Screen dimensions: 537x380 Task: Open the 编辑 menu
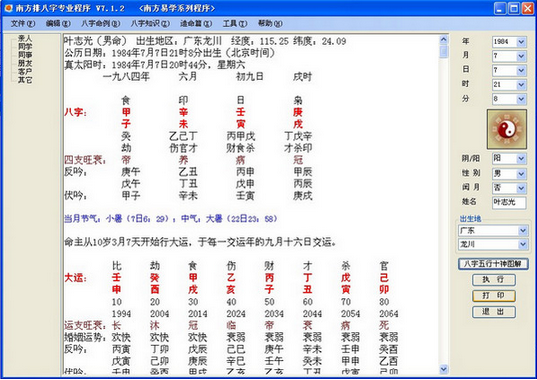[58, 24]
